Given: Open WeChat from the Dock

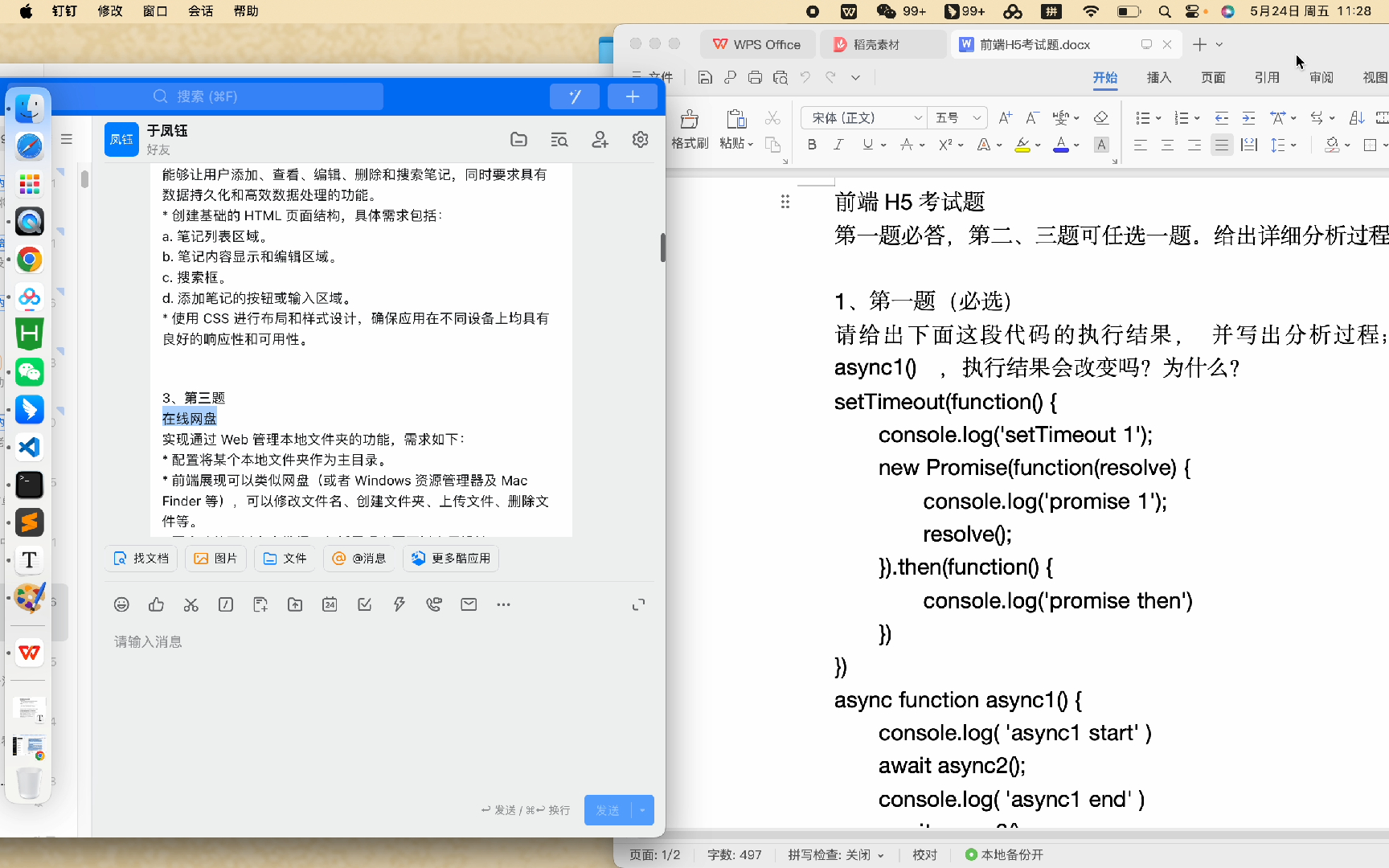Looking at the screenshot, I should [29, 371].
